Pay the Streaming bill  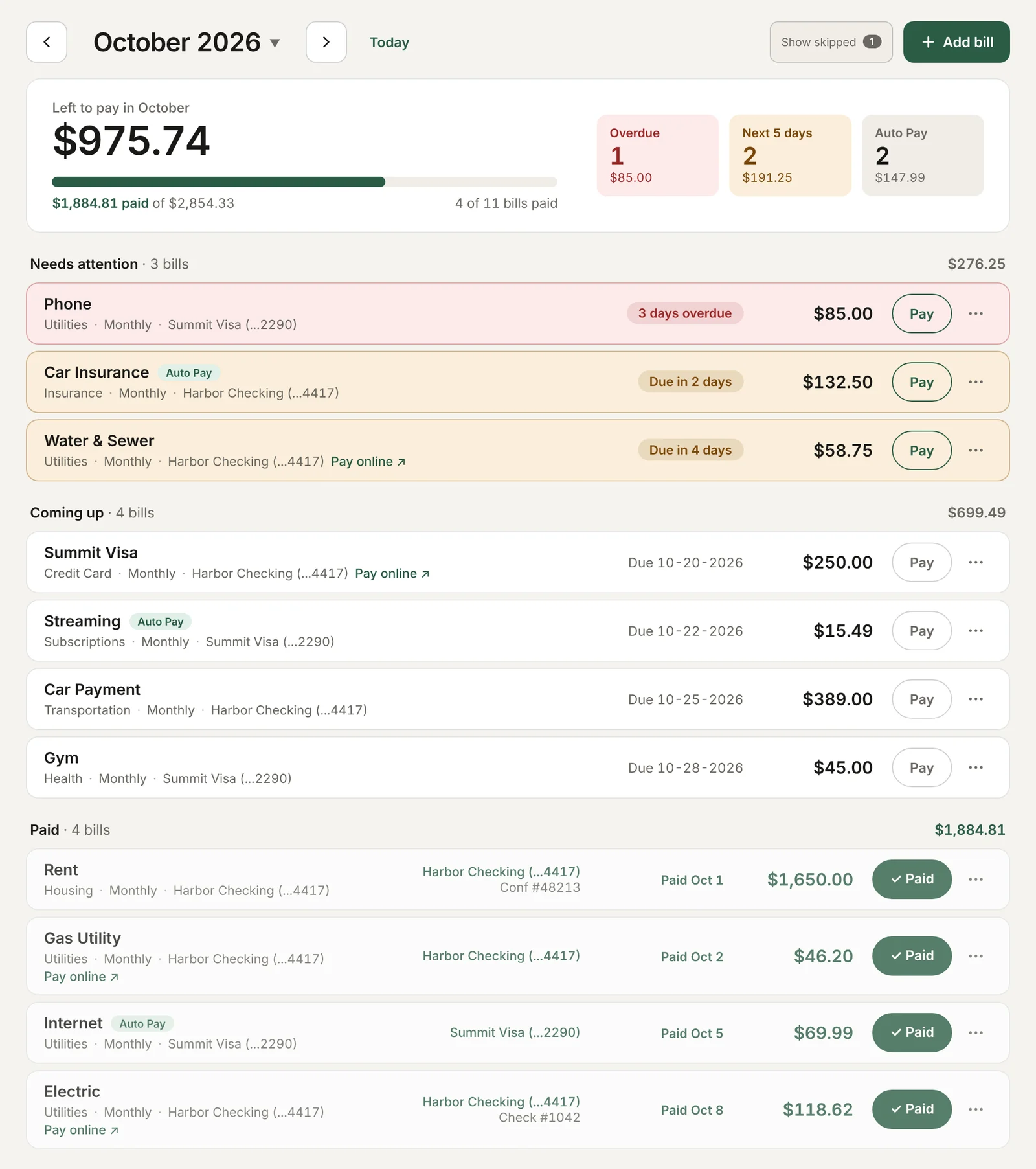921,631
